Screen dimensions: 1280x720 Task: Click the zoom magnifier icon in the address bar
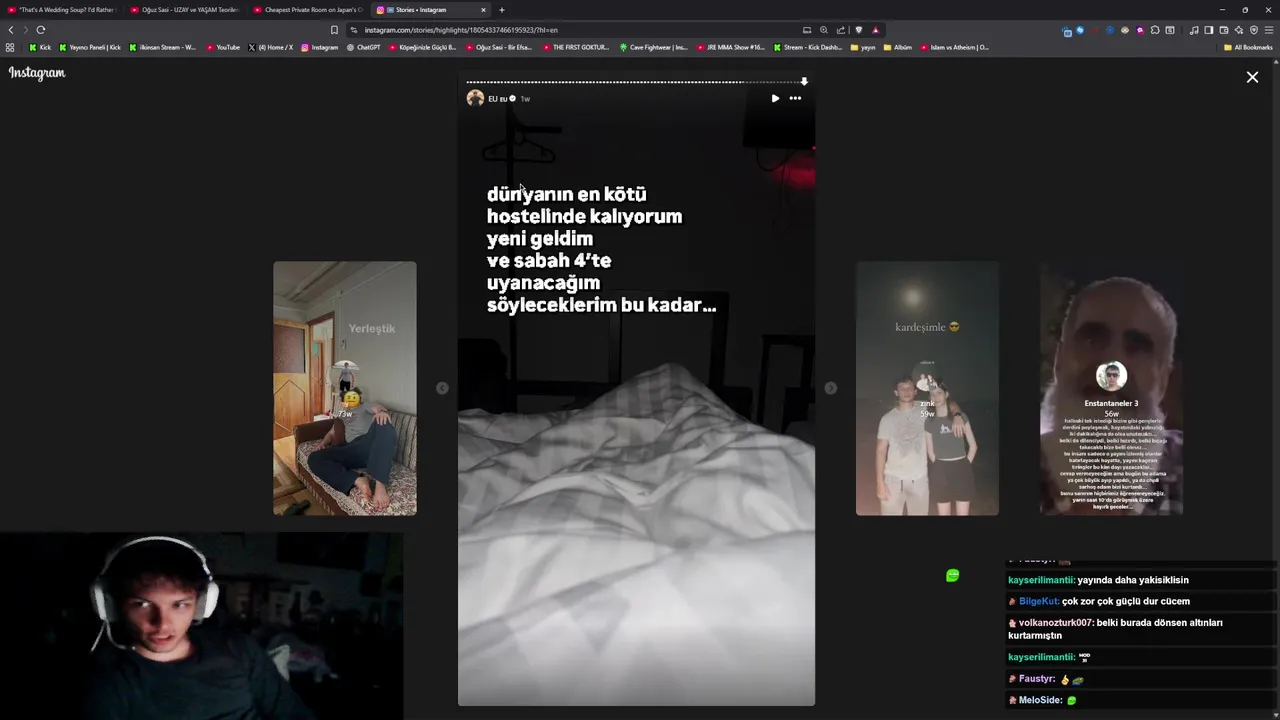click(x=824, y=30)
